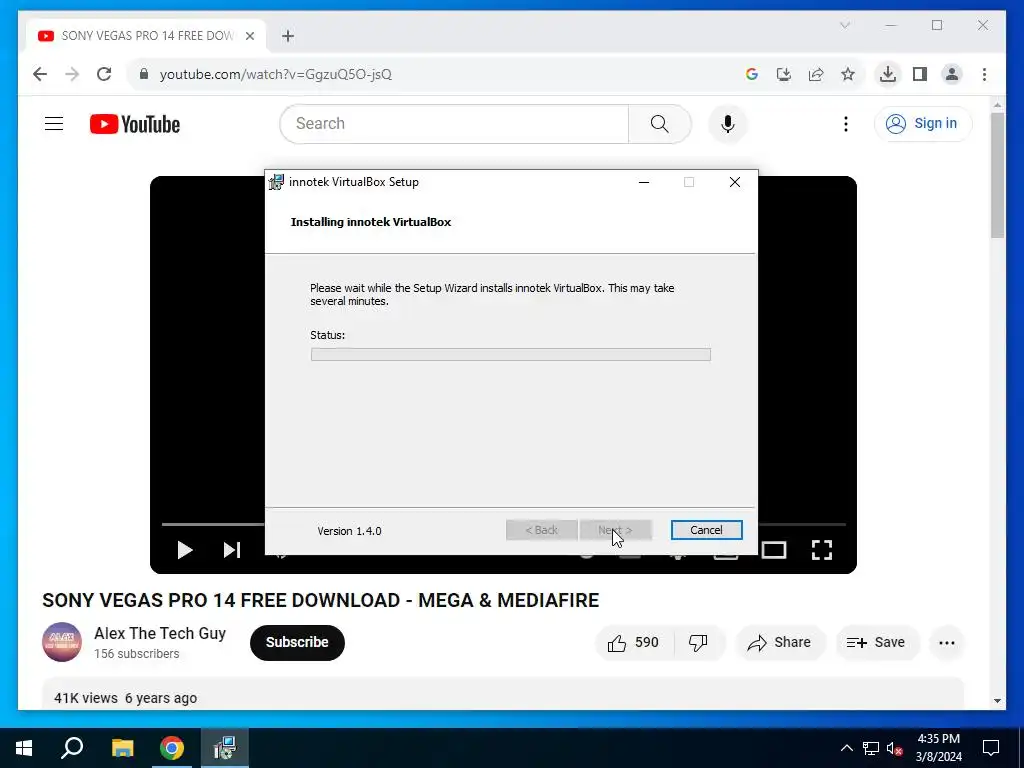The width and height of the screenshot is (1024, 768).
Task: Close innotek VirtualBox Setup window
Action: tap(735, 182)
